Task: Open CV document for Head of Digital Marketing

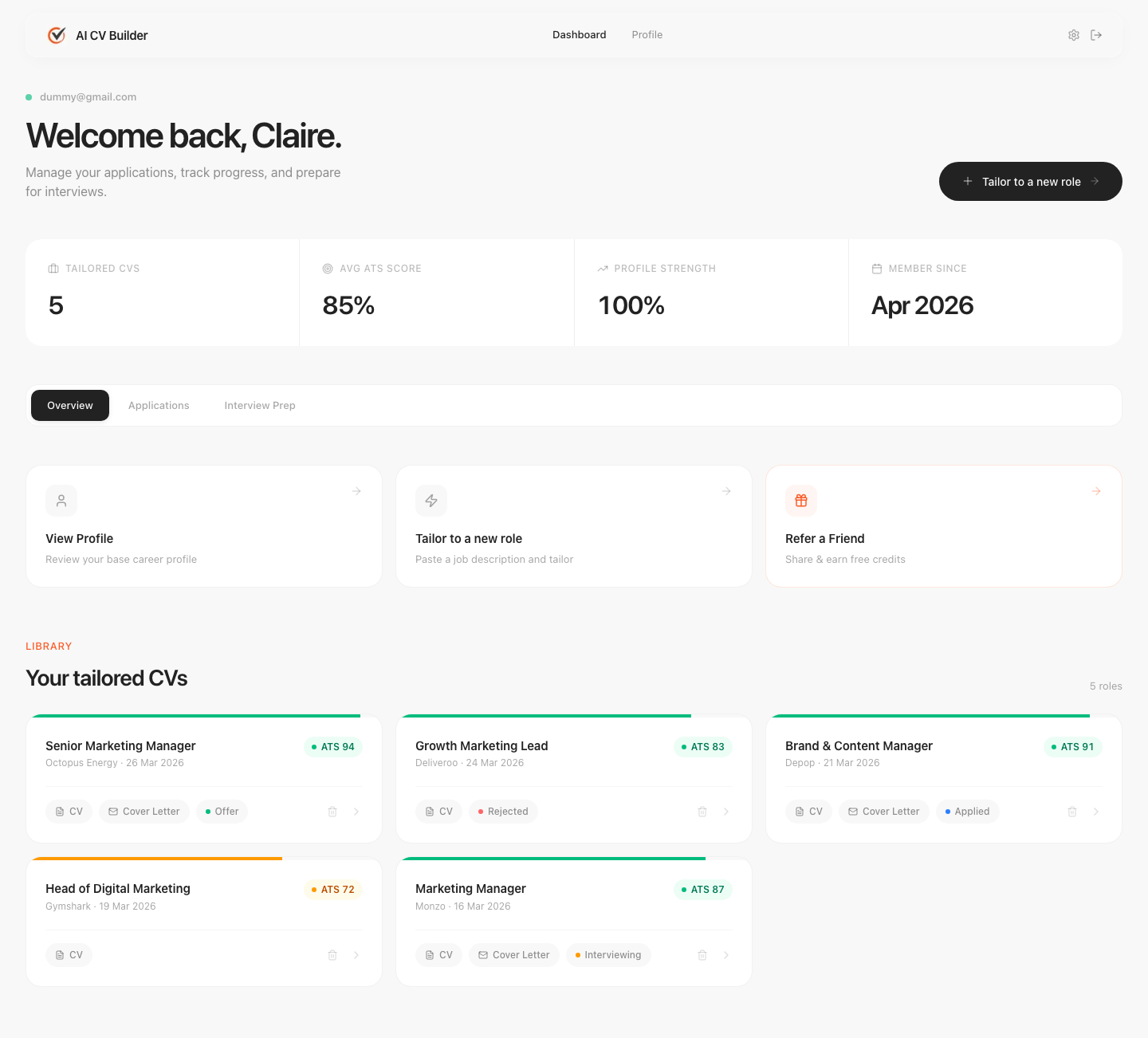Action: pos(69,955)
